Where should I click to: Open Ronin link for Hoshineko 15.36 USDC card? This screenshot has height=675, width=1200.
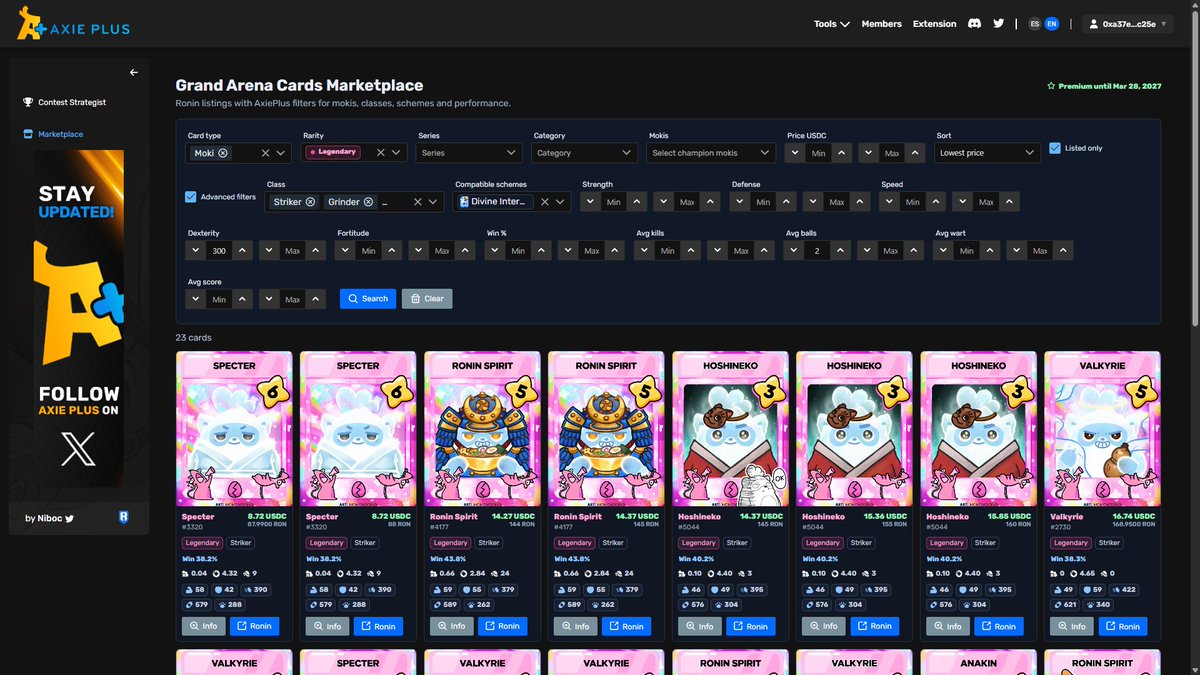tap(874, 626)
